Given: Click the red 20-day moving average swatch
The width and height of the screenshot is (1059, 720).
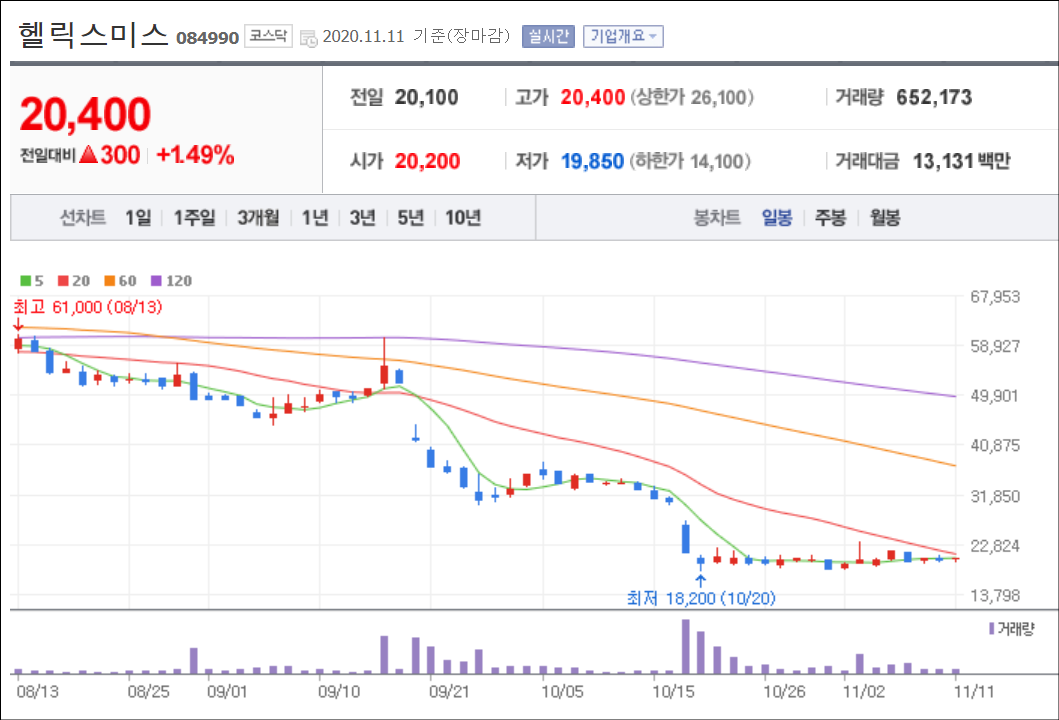Looking at the screenshot, I should 63,281.
